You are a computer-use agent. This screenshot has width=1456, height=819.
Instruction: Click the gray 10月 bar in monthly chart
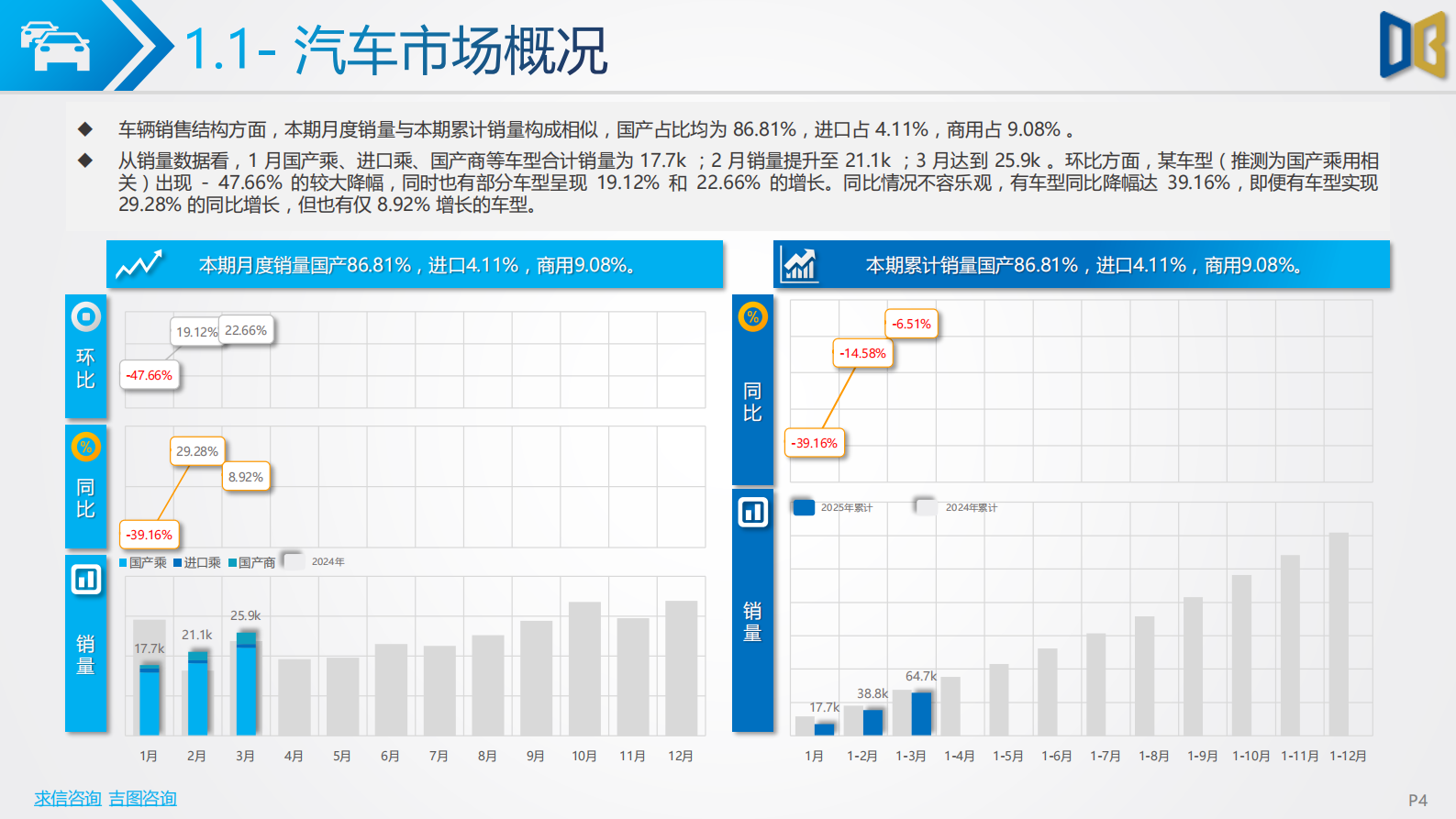pos(584,669)
